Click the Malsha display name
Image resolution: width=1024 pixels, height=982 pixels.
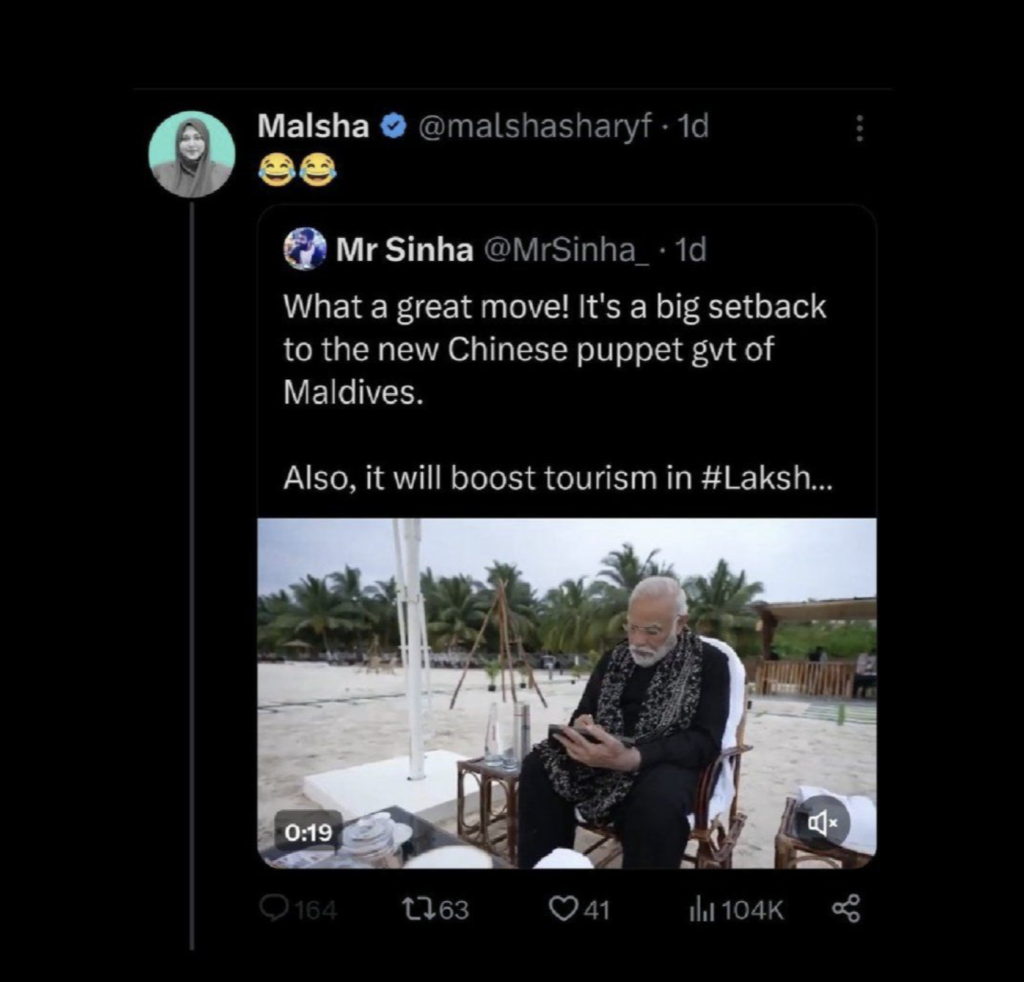(x=314, y=126)
